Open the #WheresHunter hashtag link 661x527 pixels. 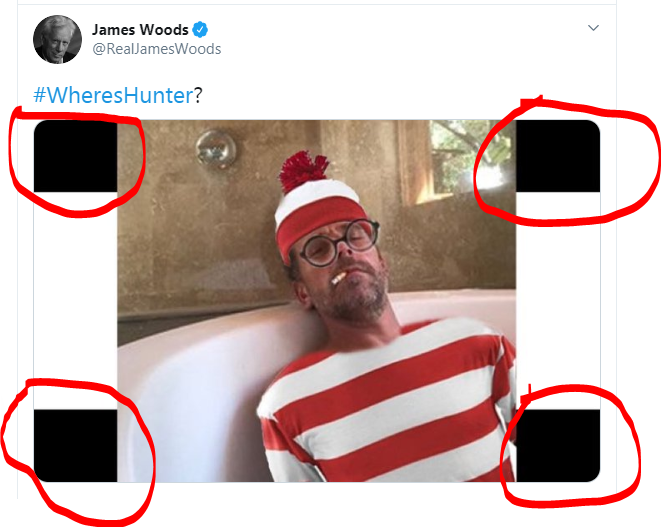pyautogui.click(x=113, y=95)
